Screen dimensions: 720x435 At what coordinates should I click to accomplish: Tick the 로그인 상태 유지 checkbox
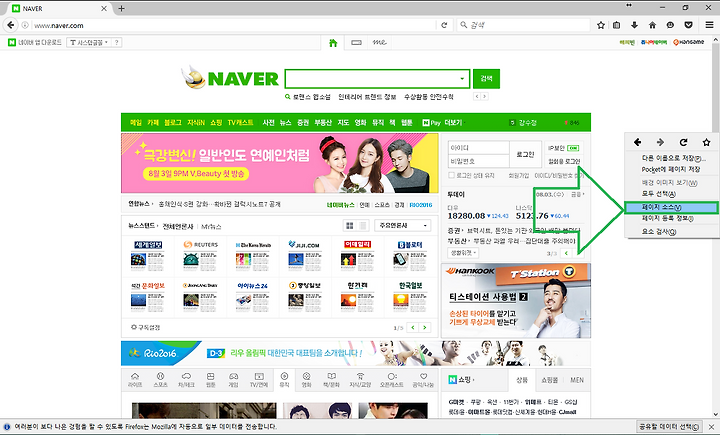[x=451, y=175]
